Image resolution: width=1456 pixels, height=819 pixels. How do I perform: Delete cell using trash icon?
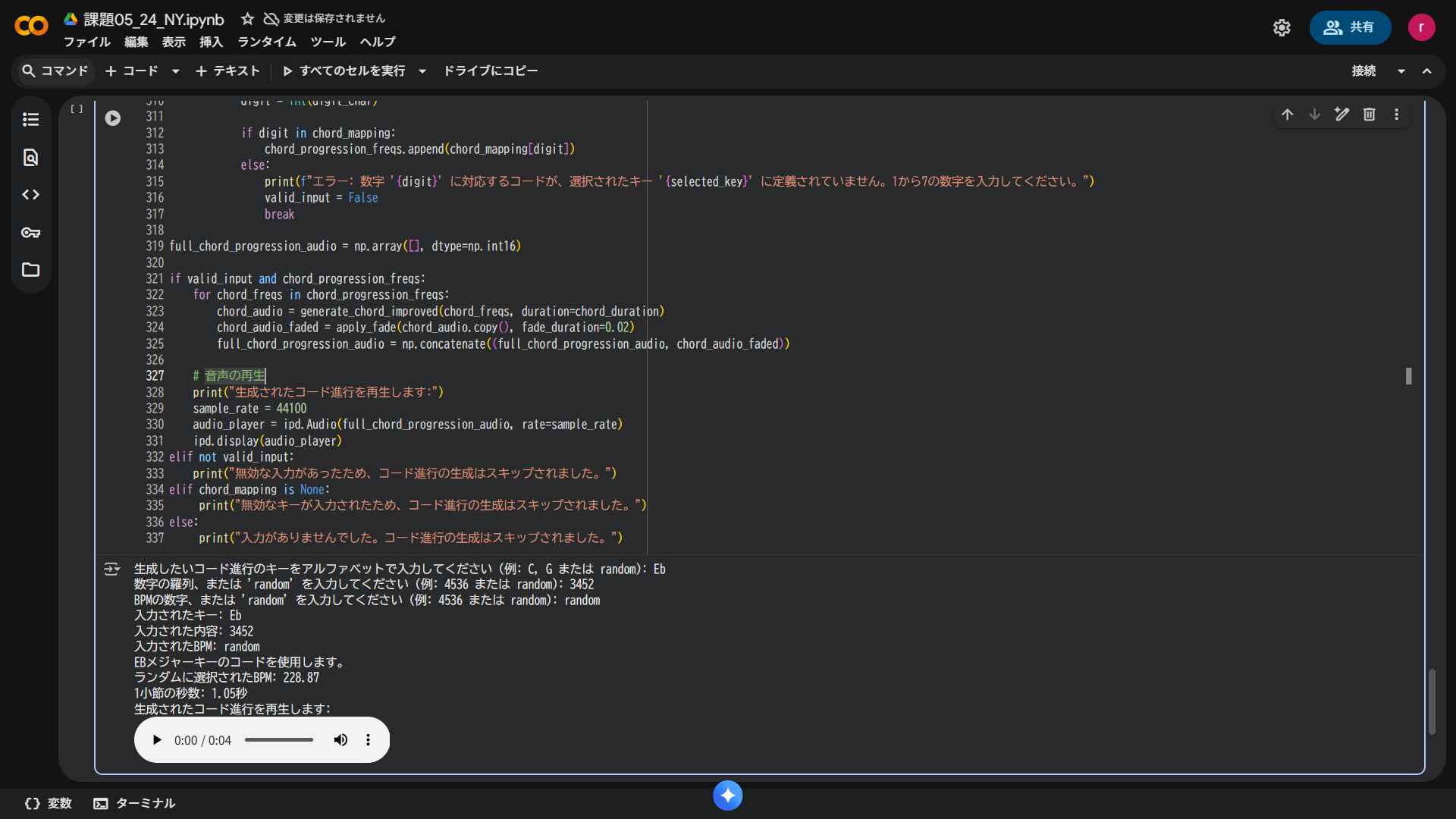1369,115
